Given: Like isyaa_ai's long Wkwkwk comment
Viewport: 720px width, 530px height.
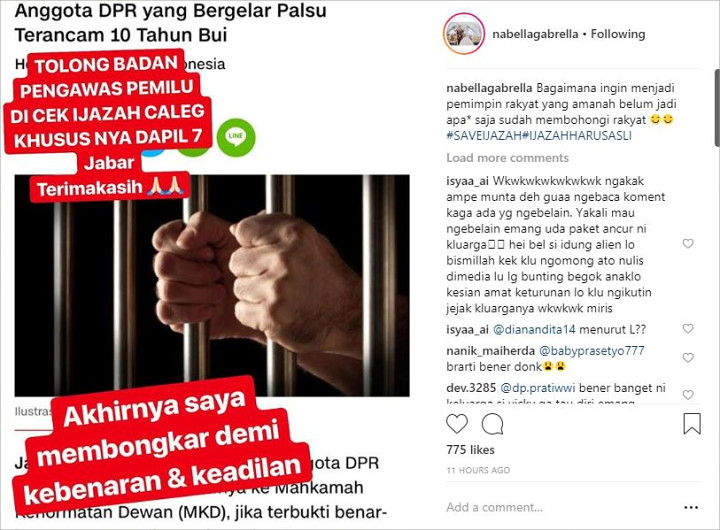Looking at the screenshot, I should (688, 244).
